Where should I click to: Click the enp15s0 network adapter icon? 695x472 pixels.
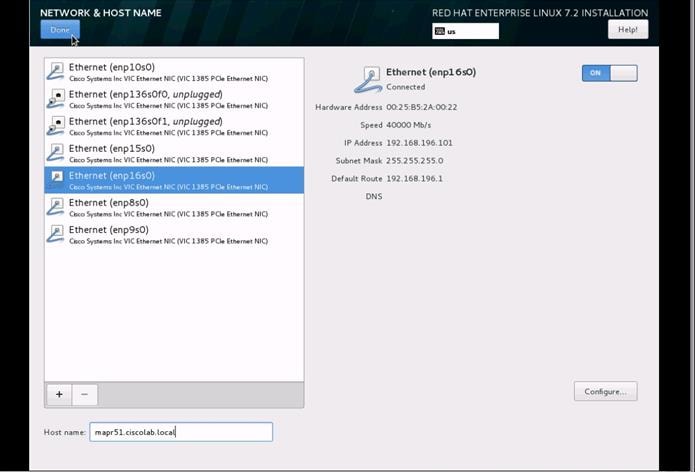56,153
